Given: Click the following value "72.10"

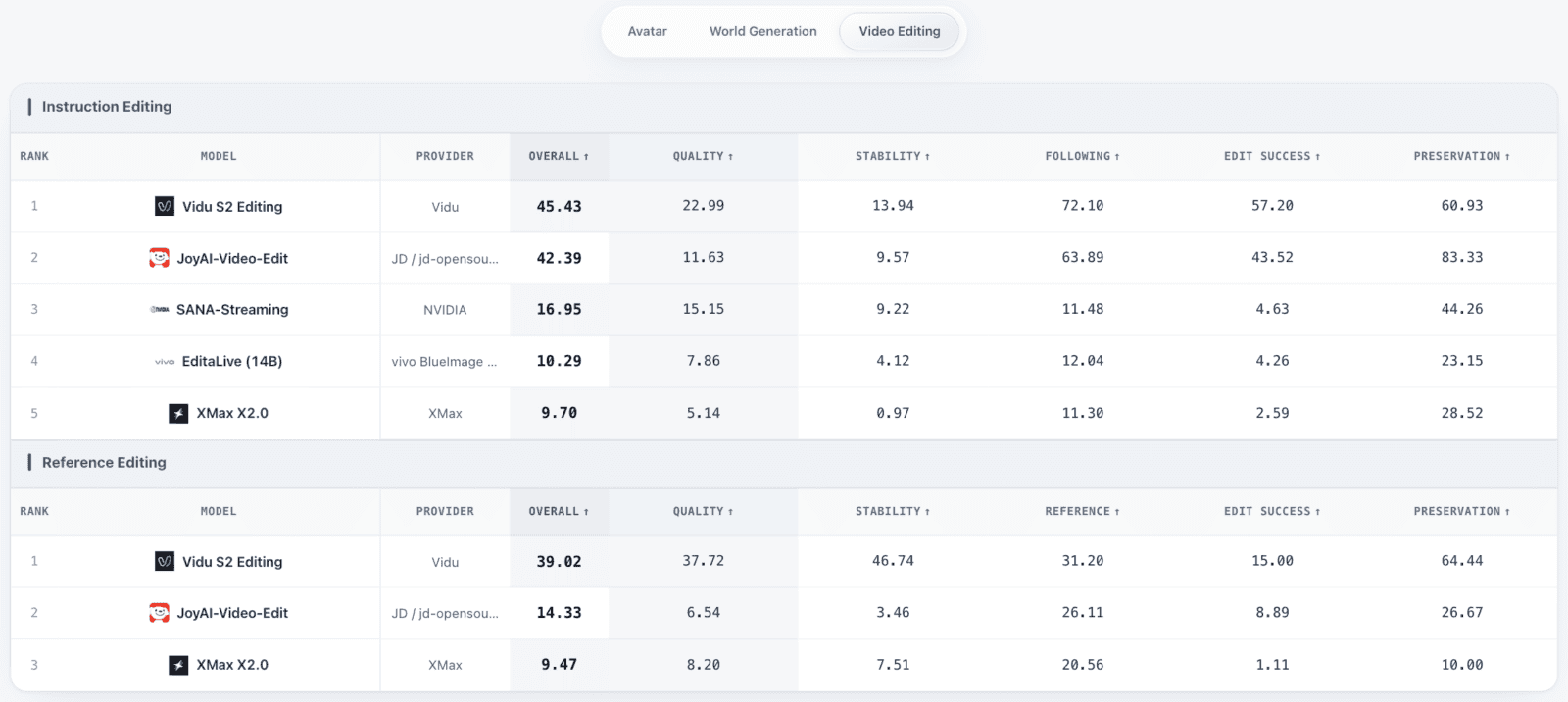Looking at the screenshot, I should 1083,206.
